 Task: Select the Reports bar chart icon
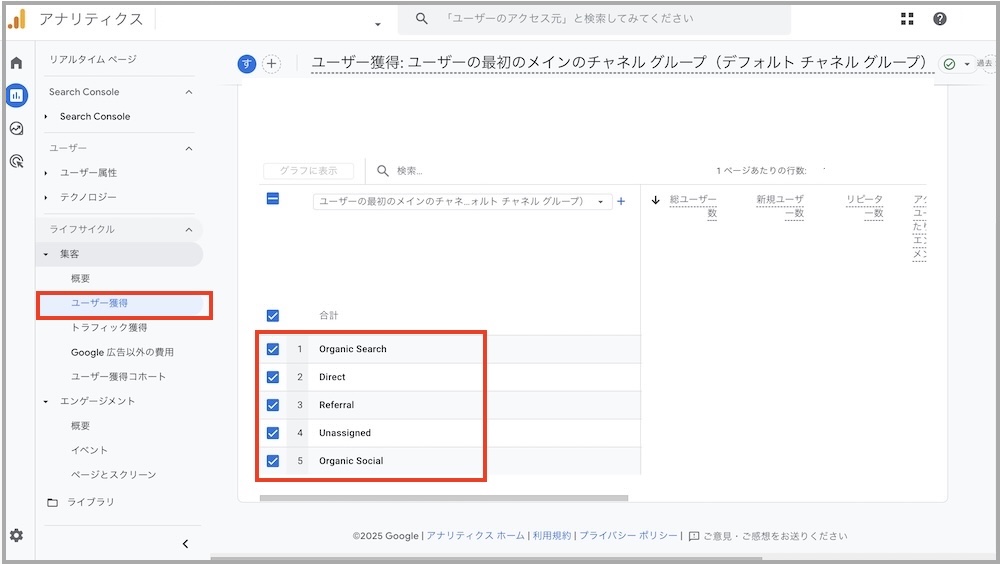16,96
